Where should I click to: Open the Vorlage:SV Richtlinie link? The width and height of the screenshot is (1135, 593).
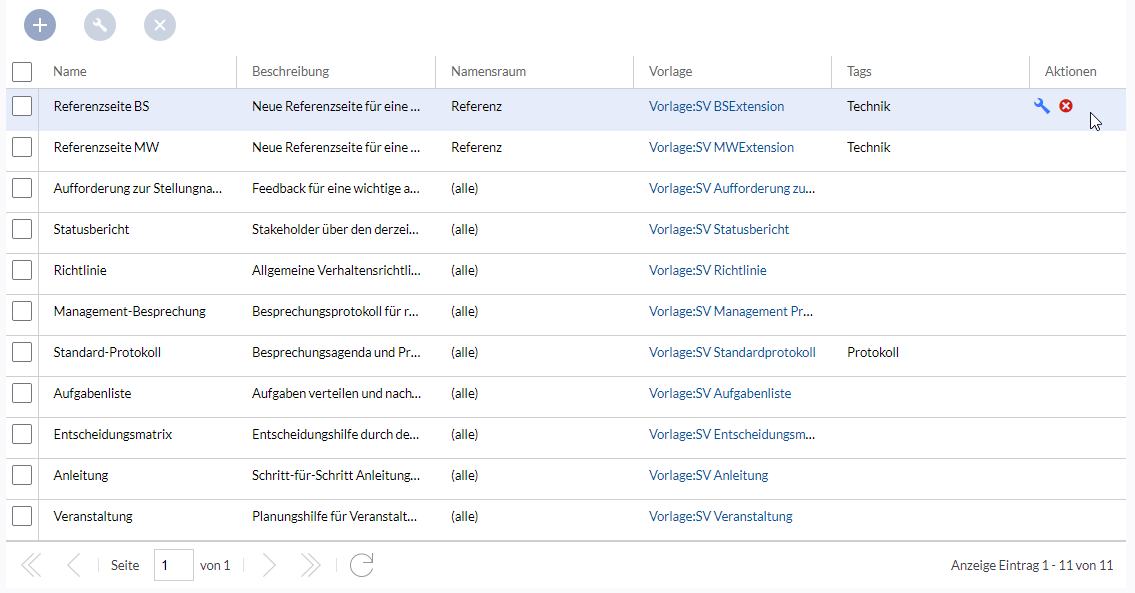point(707,270)
